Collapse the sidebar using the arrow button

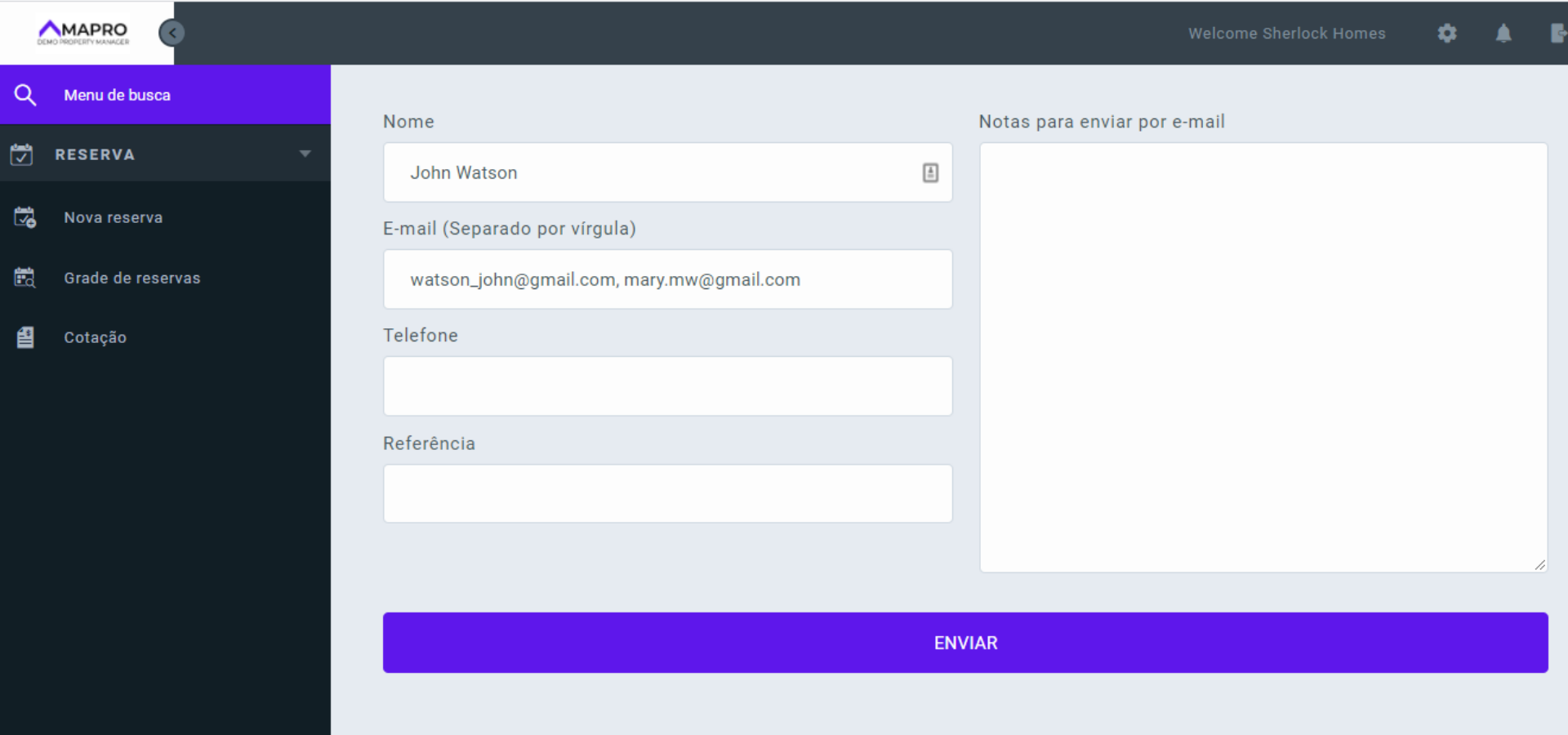click(171, 32)
